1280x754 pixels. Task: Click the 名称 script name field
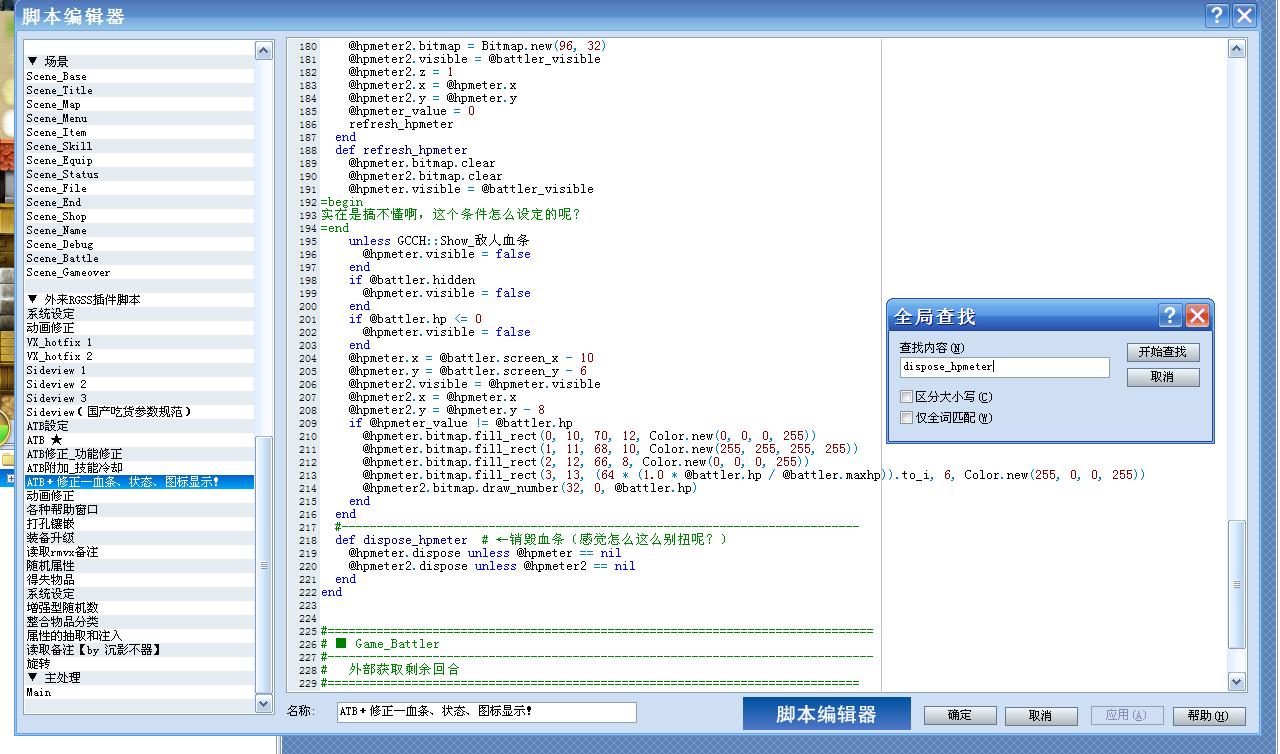click(x=486, y=712)
